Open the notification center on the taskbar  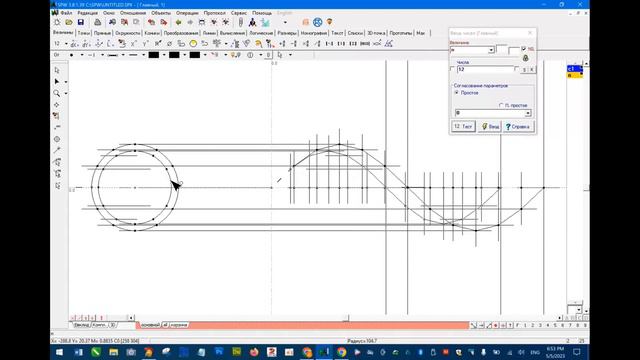pos(577,352)
